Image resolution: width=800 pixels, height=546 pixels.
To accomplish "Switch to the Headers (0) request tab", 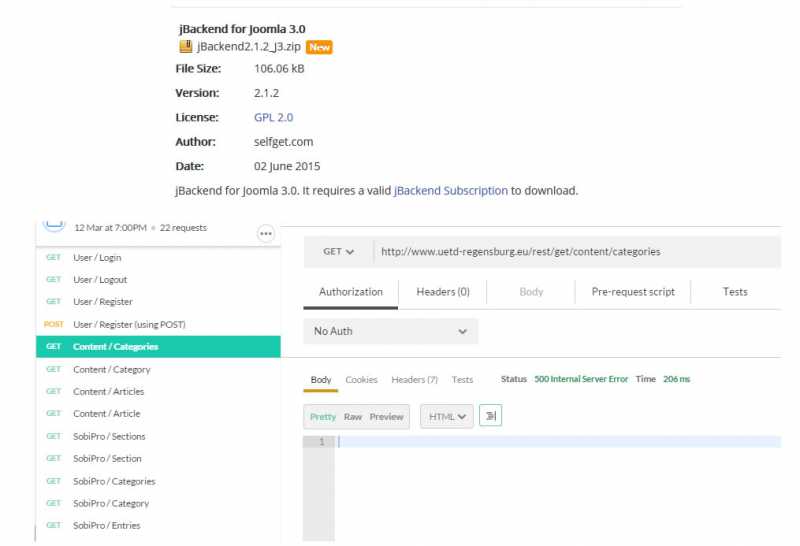I will point(443,292).
